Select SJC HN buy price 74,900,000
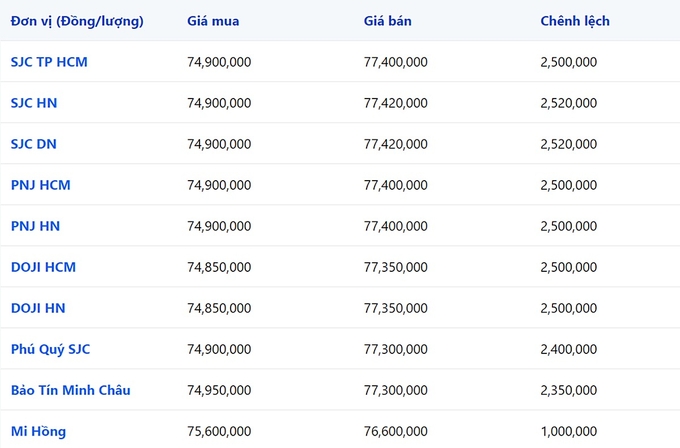The image size is (680, 448). point(219,103)
